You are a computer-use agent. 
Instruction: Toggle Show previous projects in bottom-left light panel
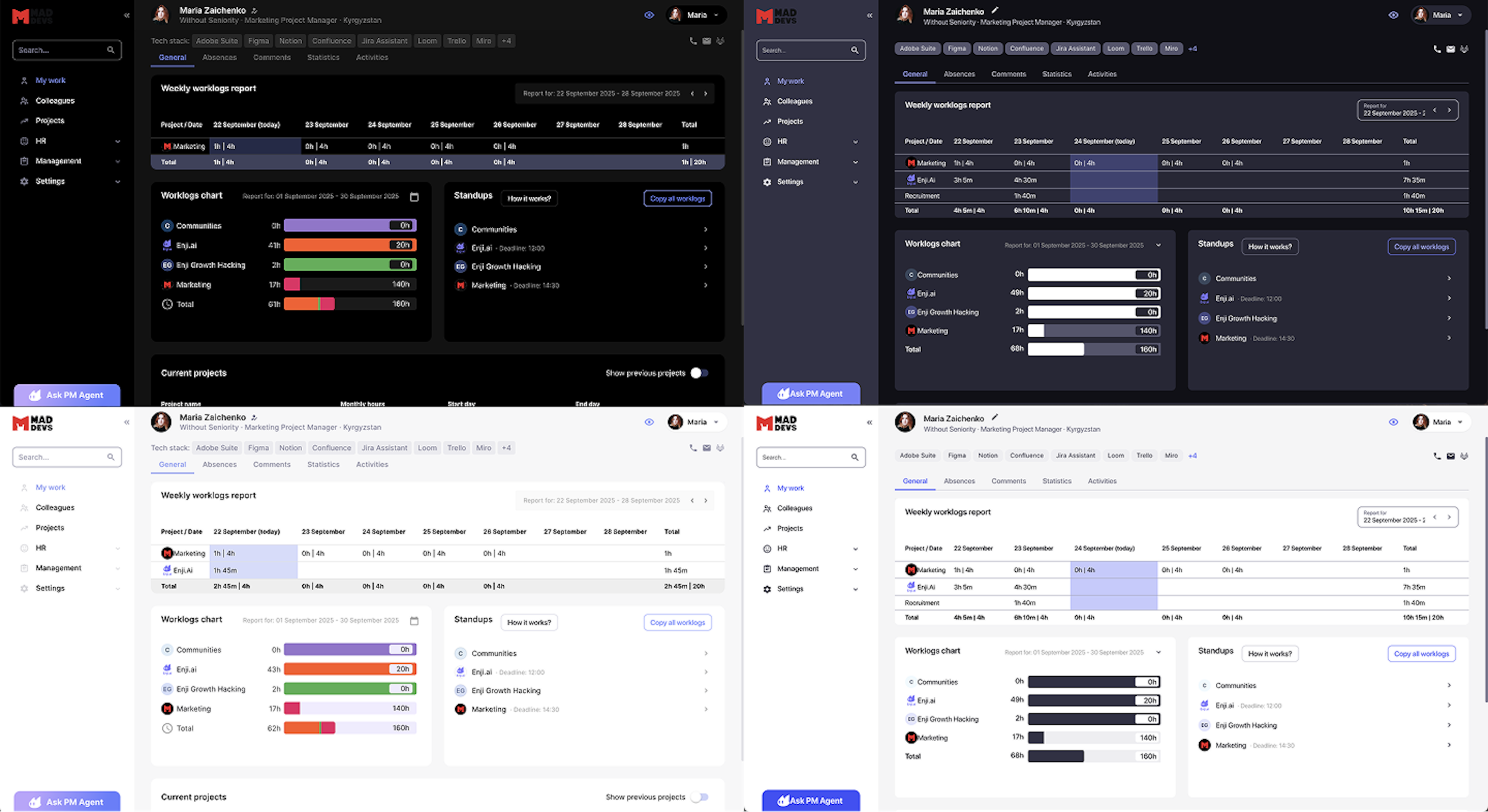pos(699,797)
